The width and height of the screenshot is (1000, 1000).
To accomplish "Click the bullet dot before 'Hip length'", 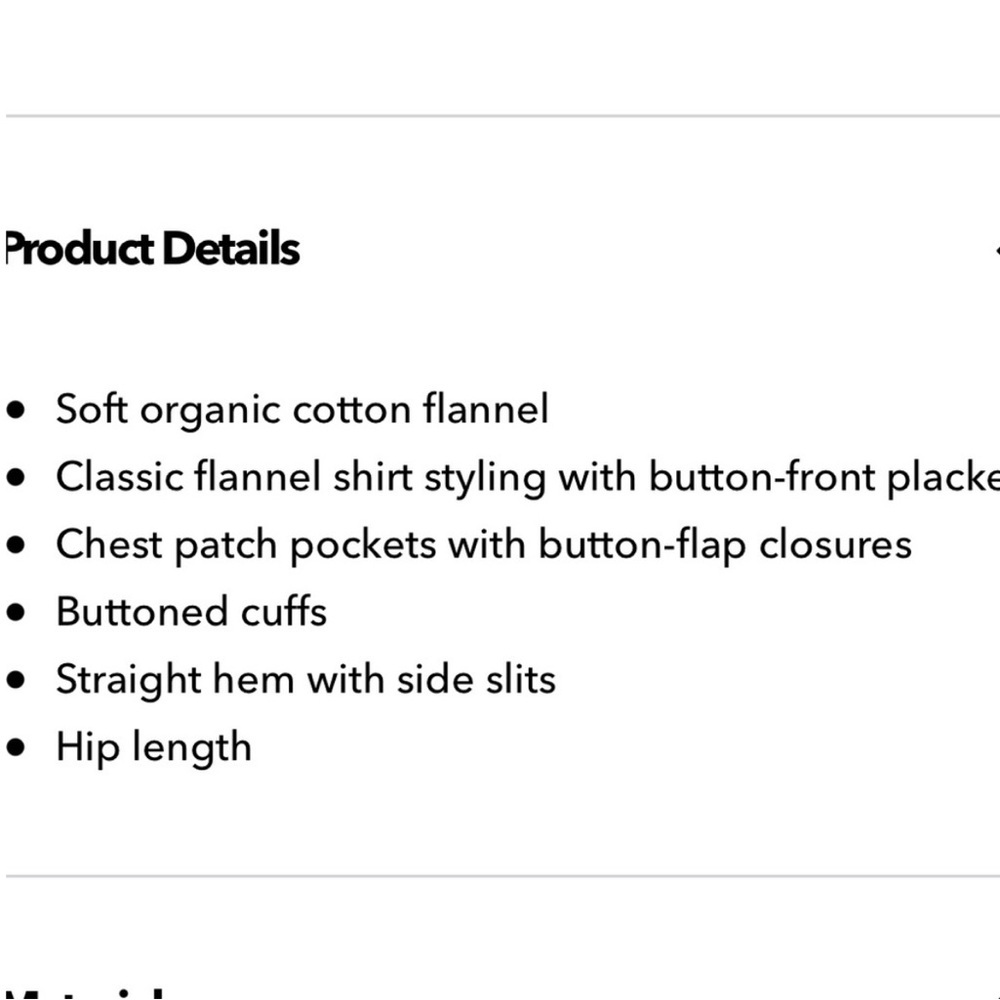I will click(16, 747).
